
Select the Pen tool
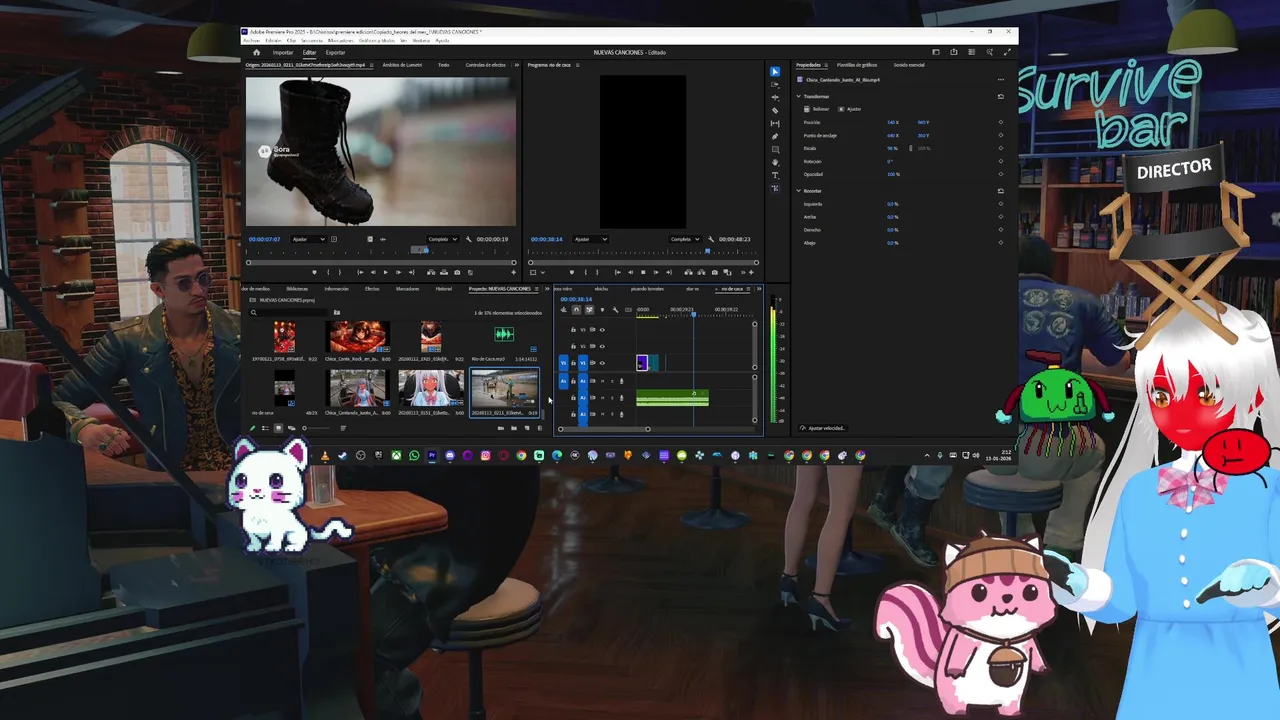tap(775, 136)
